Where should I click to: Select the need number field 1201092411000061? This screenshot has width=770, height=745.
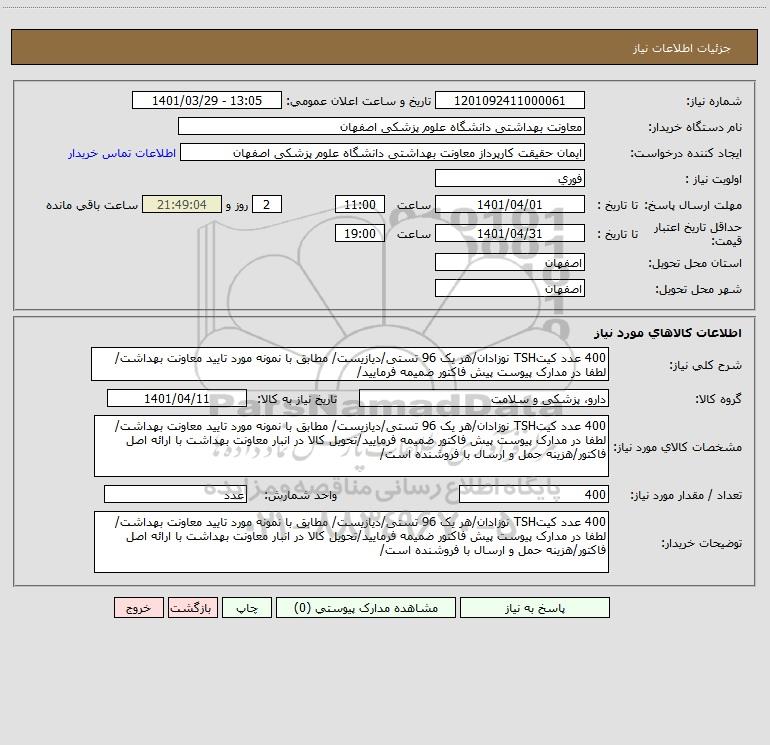pos(510,100)
